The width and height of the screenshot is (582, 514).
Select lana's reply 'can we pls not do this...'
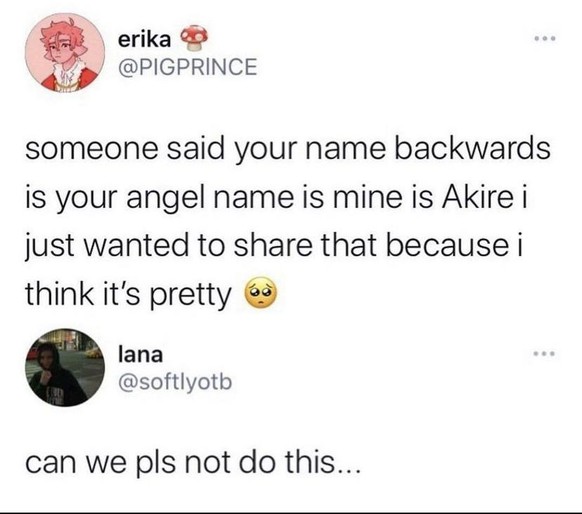click(193, 463)
